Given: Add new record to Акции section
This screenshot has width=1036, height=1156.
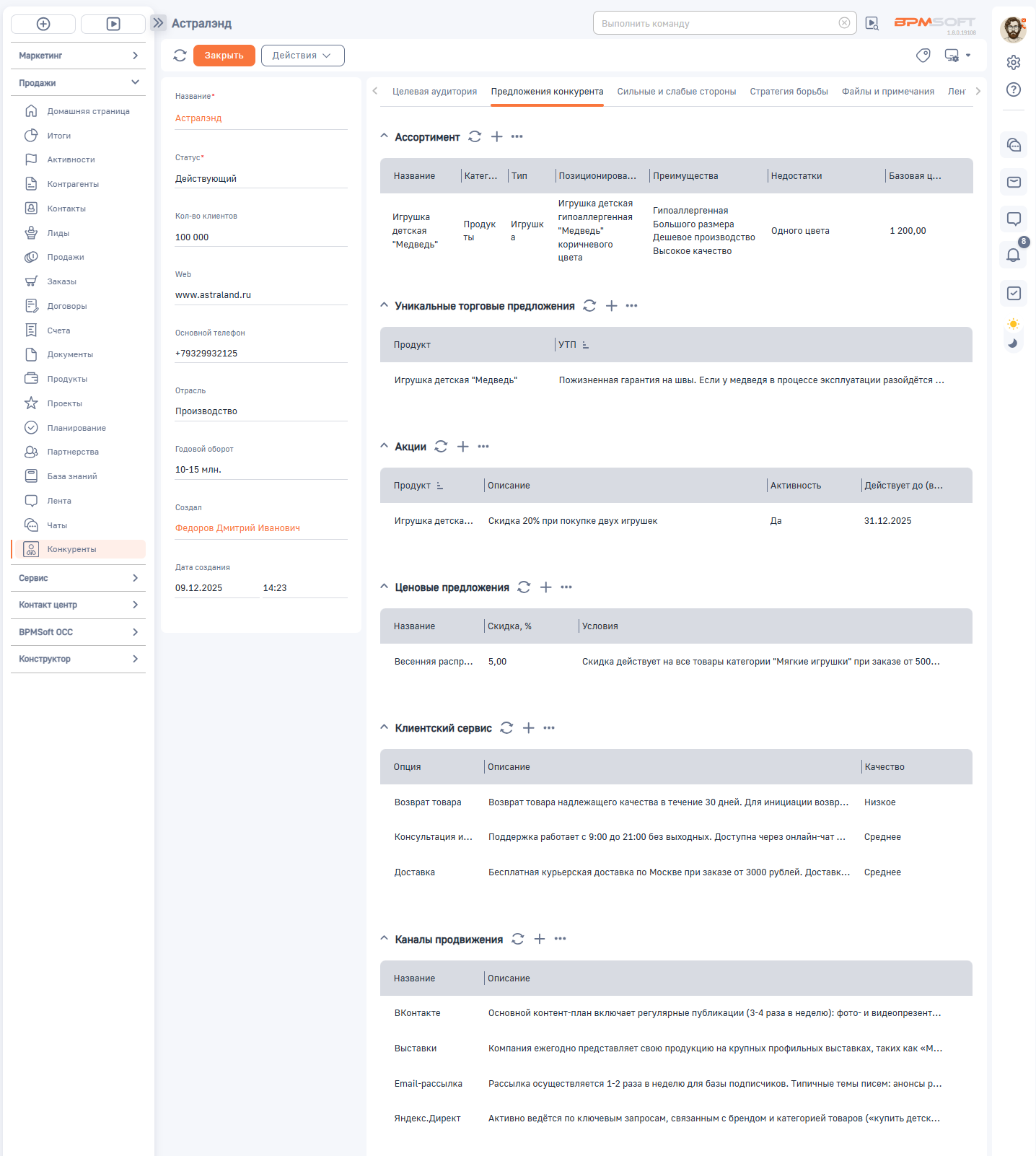Looking at the screenshot, I should coord(463,447).
